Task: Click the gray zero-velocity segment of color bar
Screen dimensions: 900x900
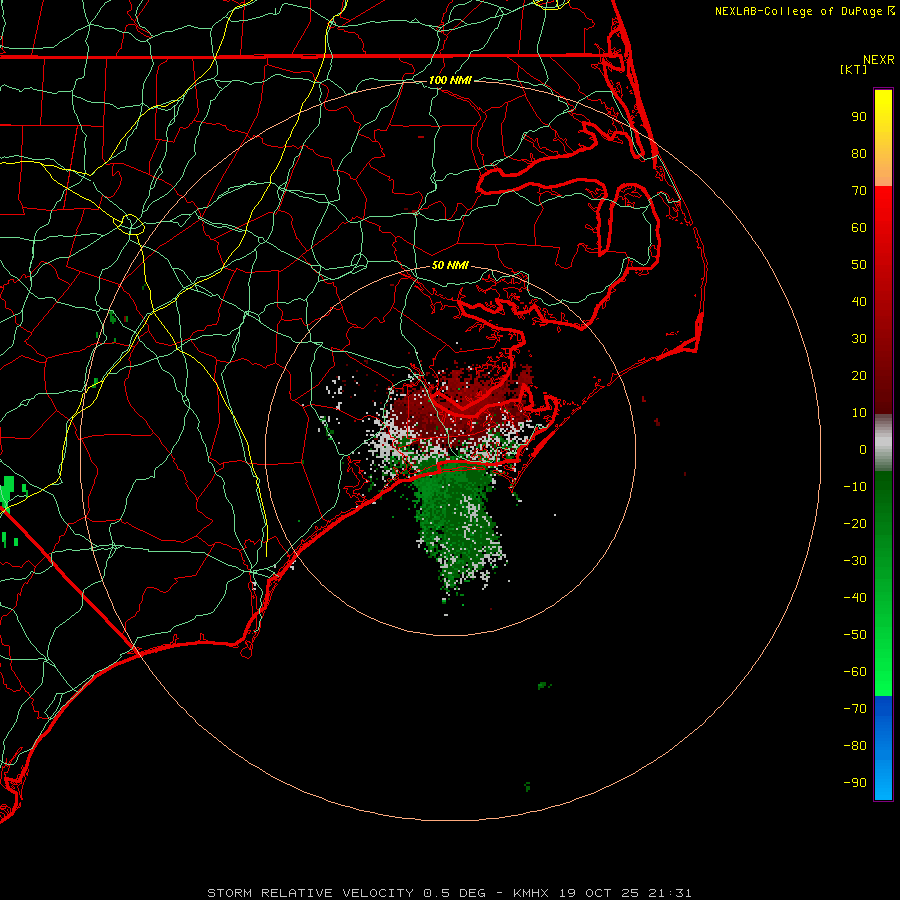Action: (883, 443)
